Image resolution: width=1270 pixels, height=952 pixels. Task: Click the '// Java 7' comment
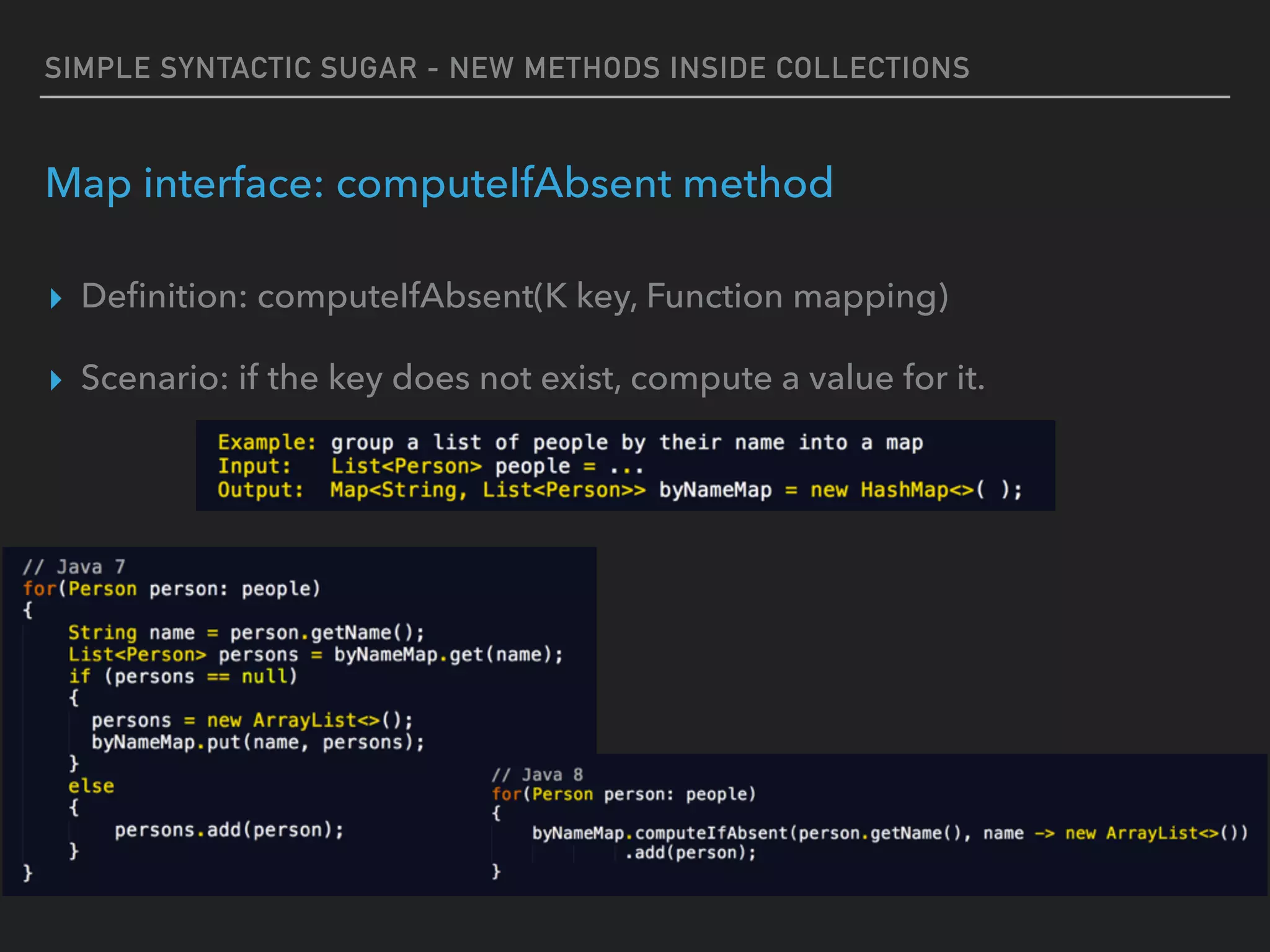tap(74, 566)
